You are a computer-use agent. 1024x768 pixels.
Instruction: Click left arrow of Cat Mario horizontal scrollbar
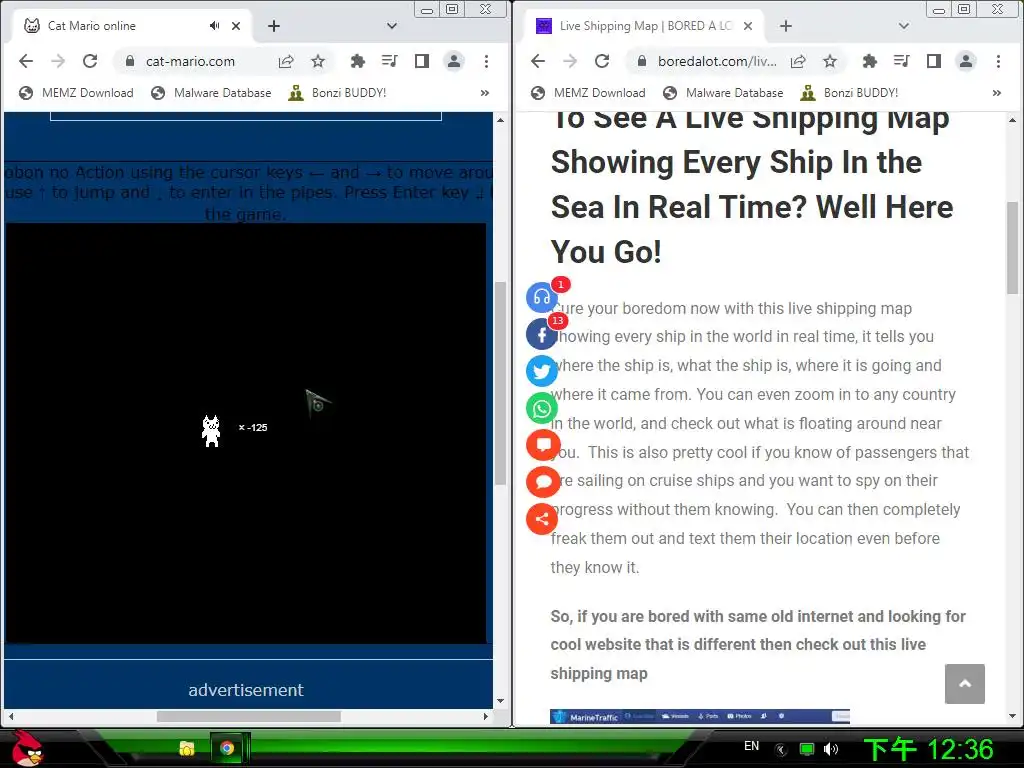pos(10,716)
